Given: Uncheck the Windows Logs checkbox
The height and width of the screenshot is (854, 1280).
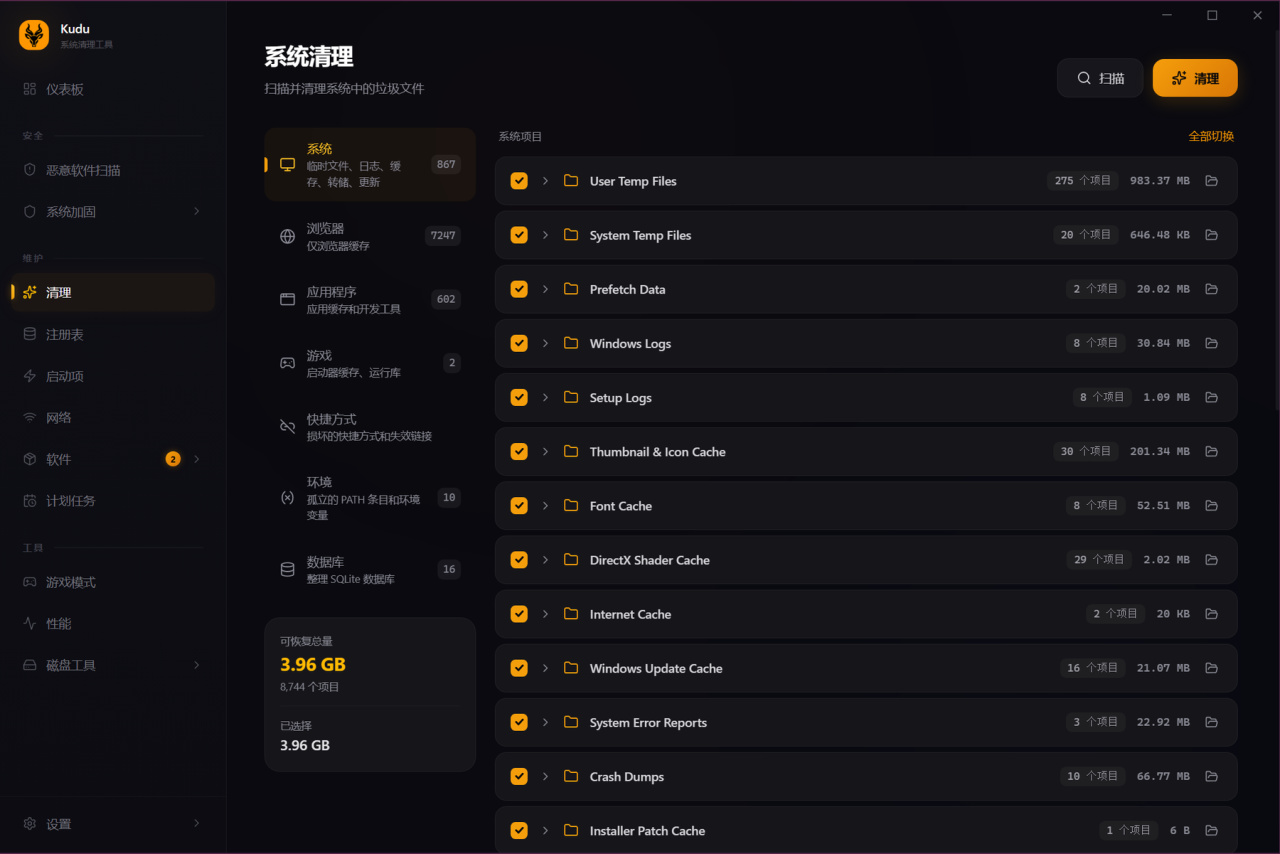Looking at the screenshot, I should 519,343.
